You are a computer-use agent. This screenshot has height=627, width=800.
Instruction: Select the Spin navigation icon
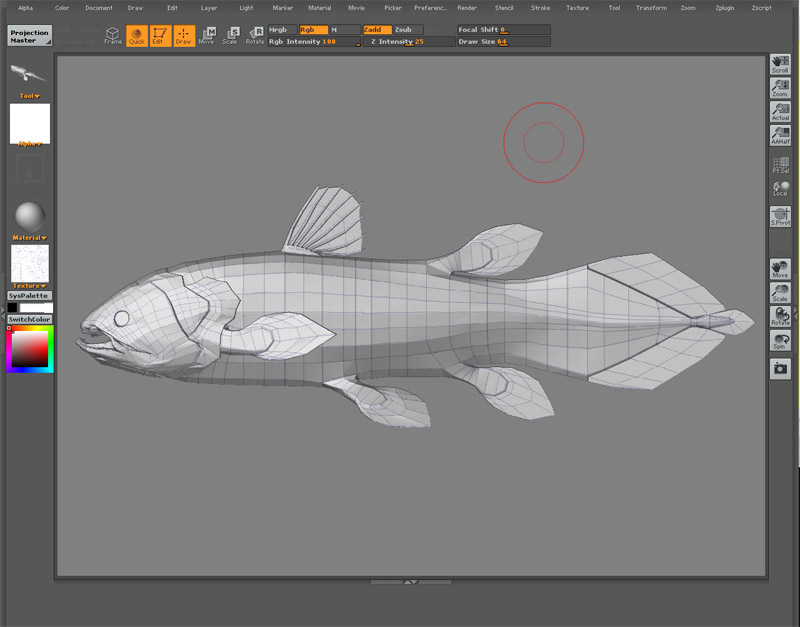tap(780, 341)
